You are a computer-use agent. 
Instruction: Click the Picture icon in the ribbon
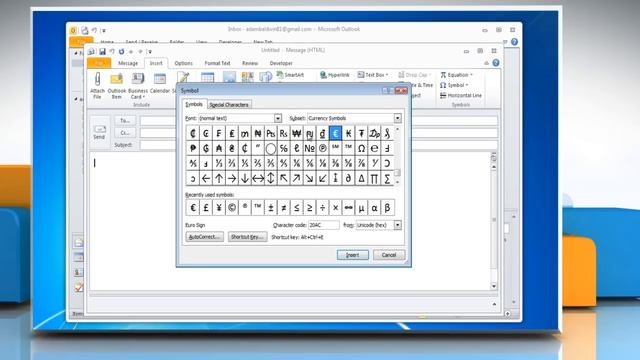point(229,77)
